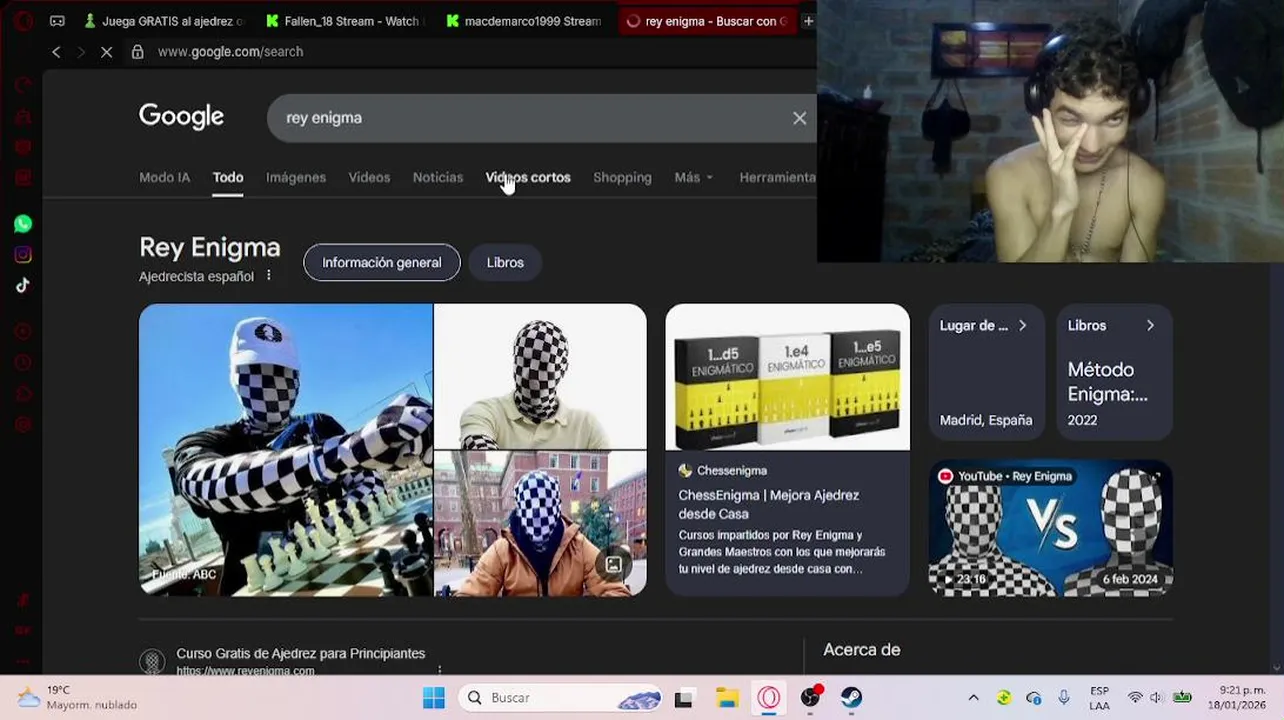Screen dimensions: 1284x720
Task: Select the Imágenes search tab
Action: click(296, 177)
